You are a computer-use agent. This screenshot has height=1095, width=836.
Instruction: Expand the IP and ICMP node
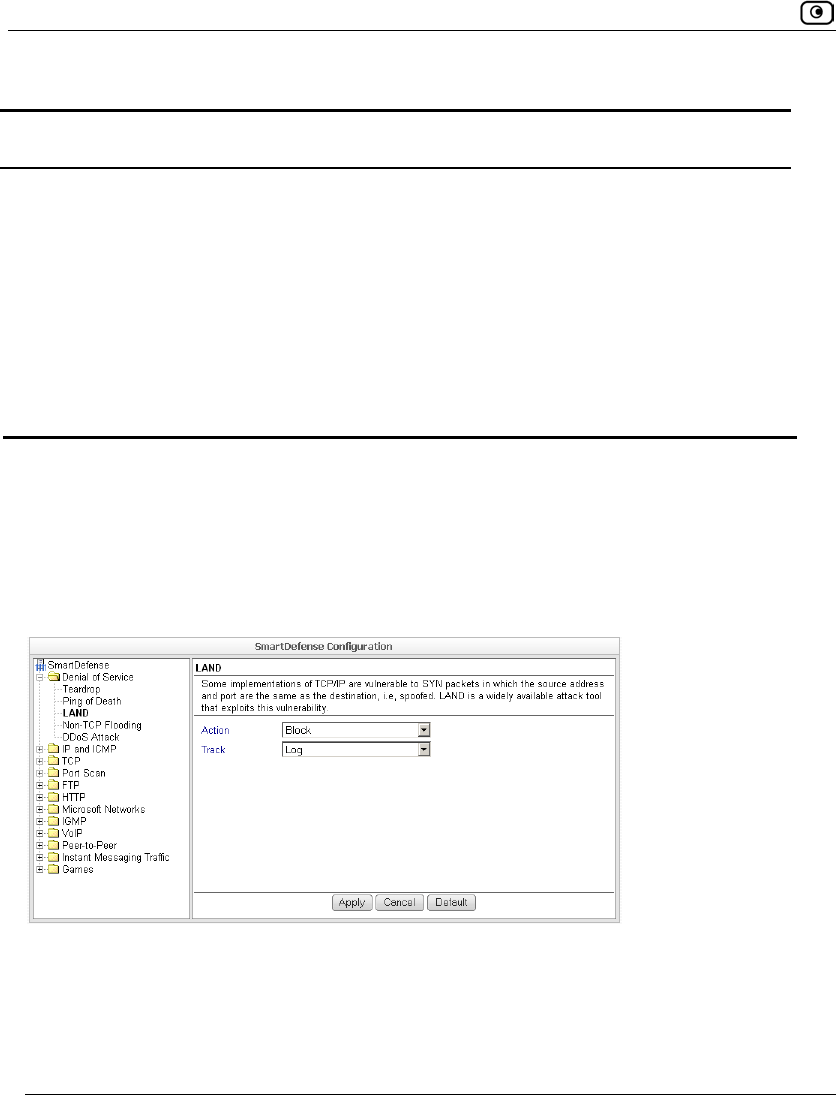point(41,749)
